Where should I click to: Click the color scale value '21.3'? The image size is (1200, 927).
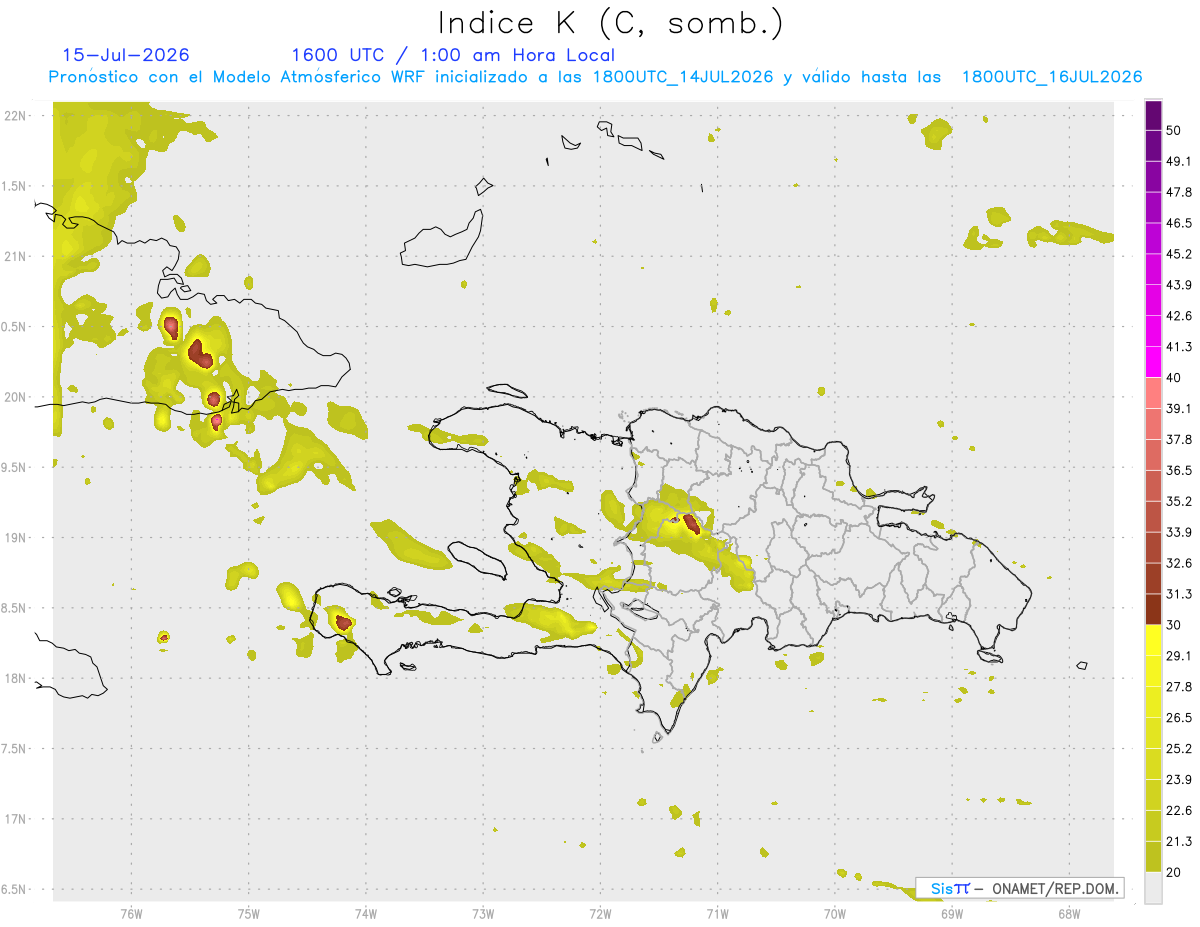click(x=1179, y=841)
